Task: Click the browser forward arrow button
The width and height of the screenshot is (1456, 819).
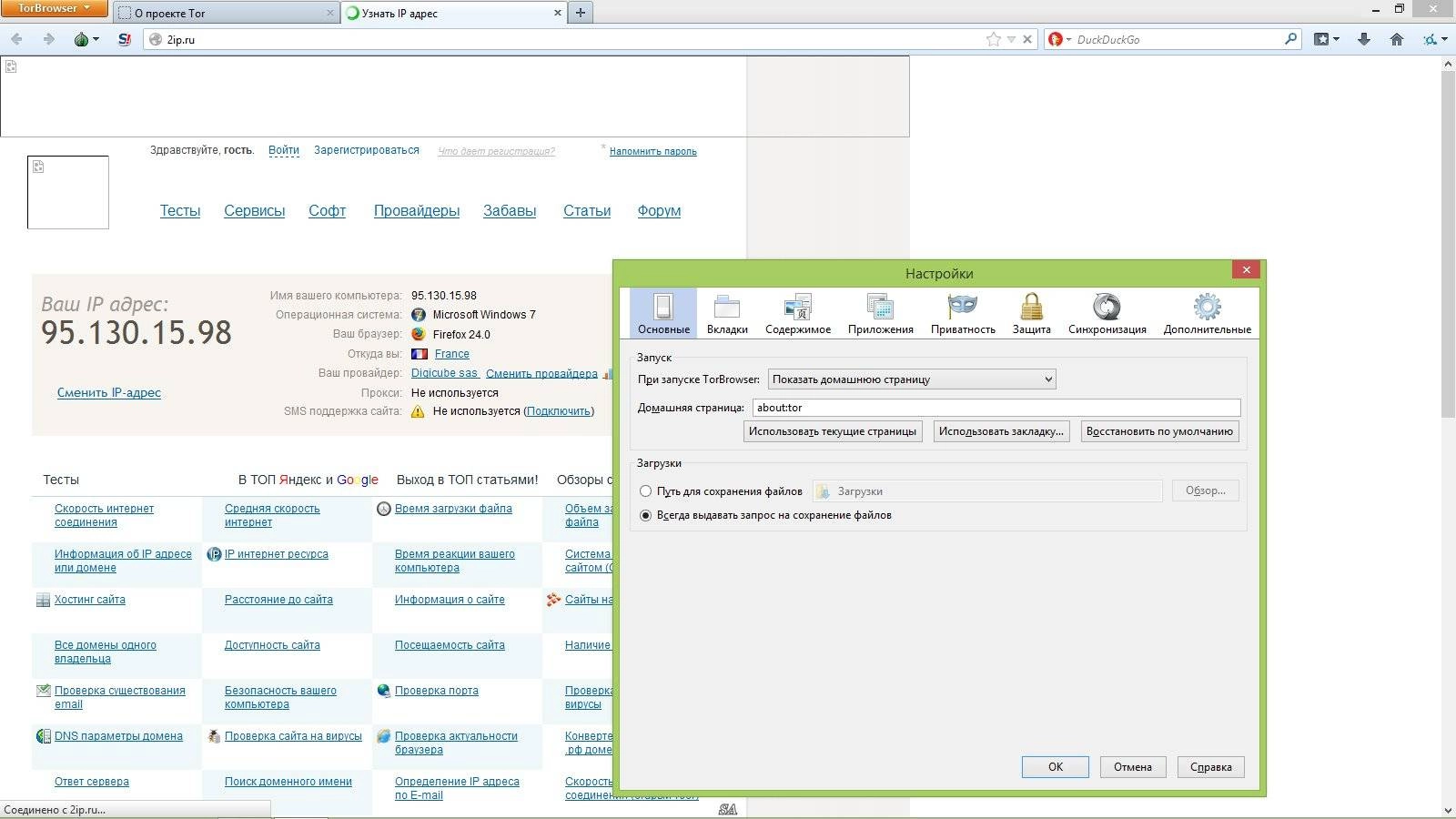Action: (x=49, y=39)
